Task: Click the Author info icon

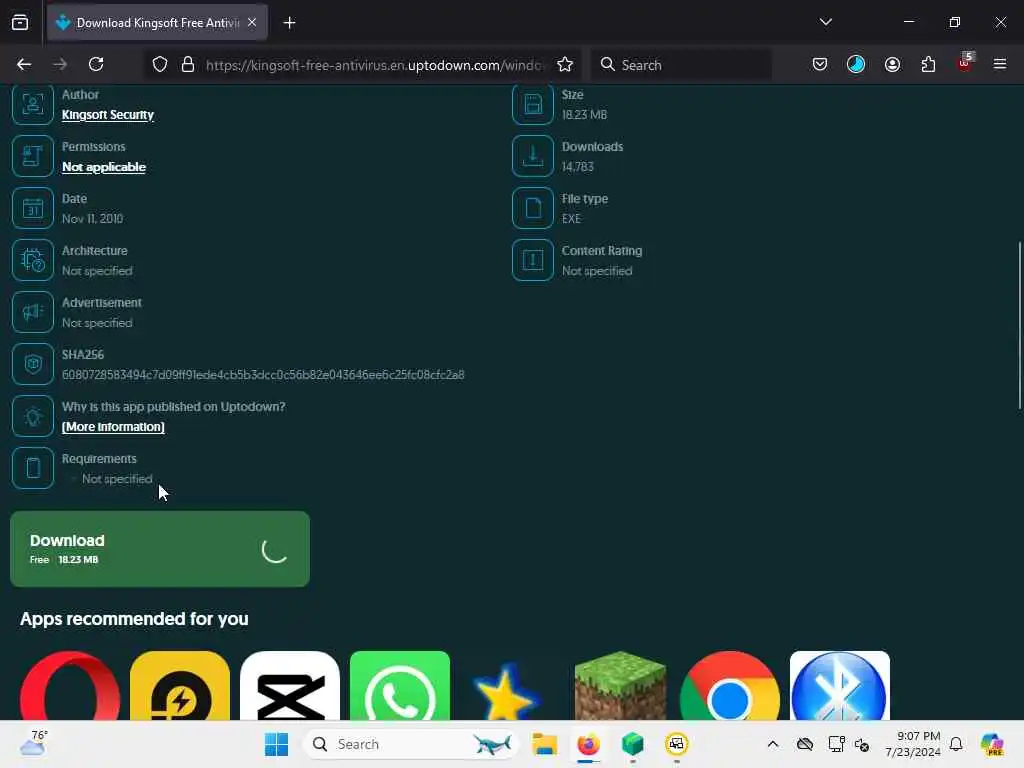Action: point(33,104)
